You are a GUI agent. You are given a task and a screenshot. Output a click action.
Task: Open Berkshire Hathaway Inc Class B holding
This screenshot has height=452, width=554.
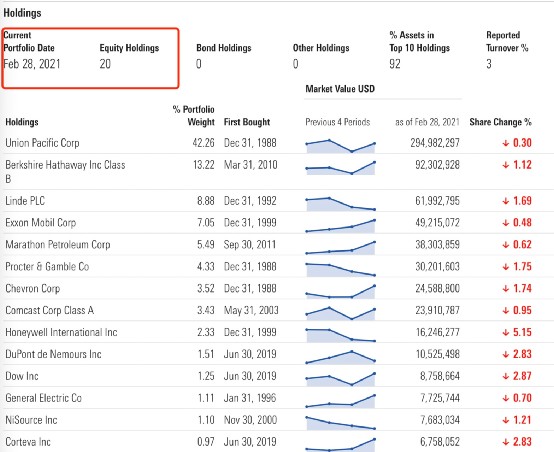coord(65,172)
